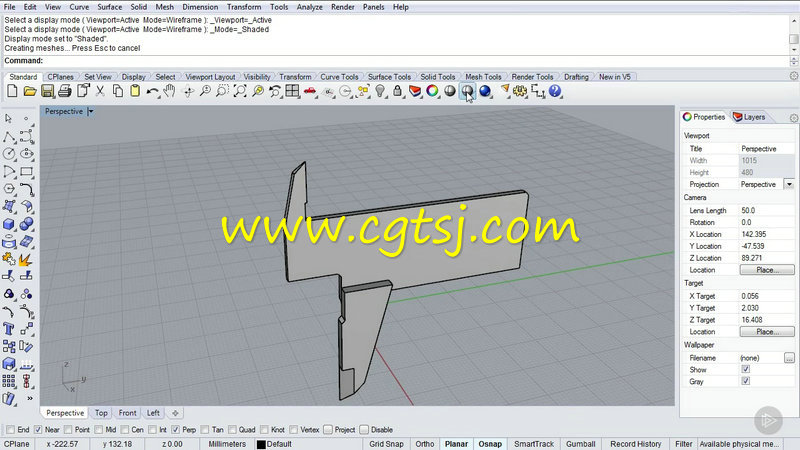The image size is (800, 450).
Task: Select the Text tool T icon
Action: pyautogui.click(x=9, y=329)
